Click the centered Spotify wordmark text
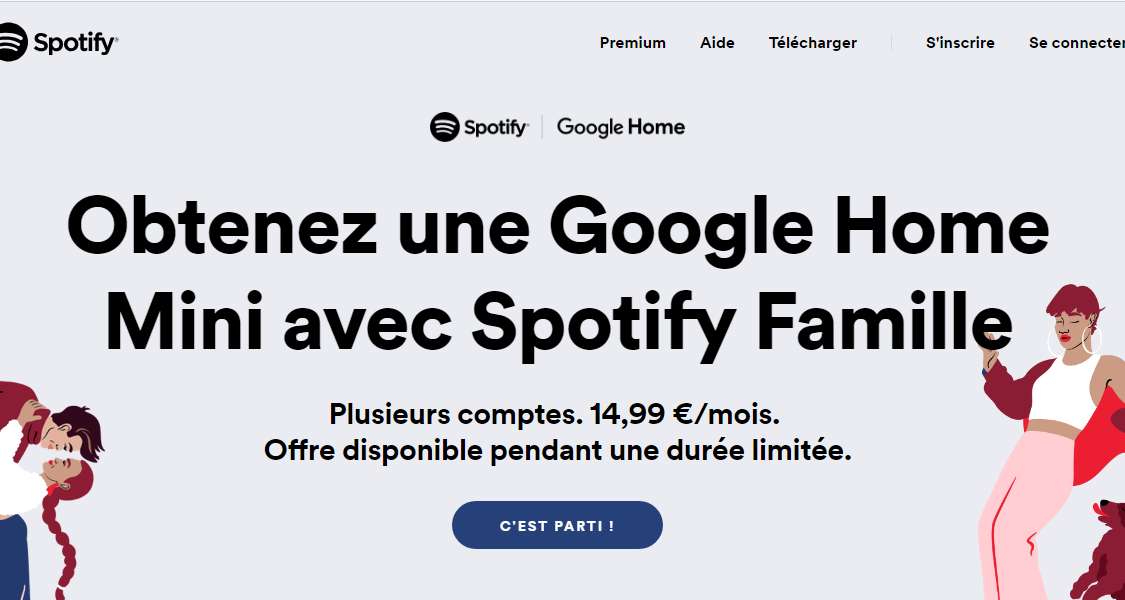 tap(495, 128)
